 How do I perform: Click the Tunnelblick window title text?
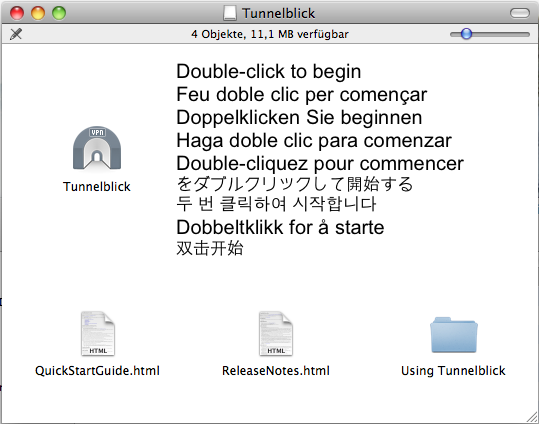point(278,13)
